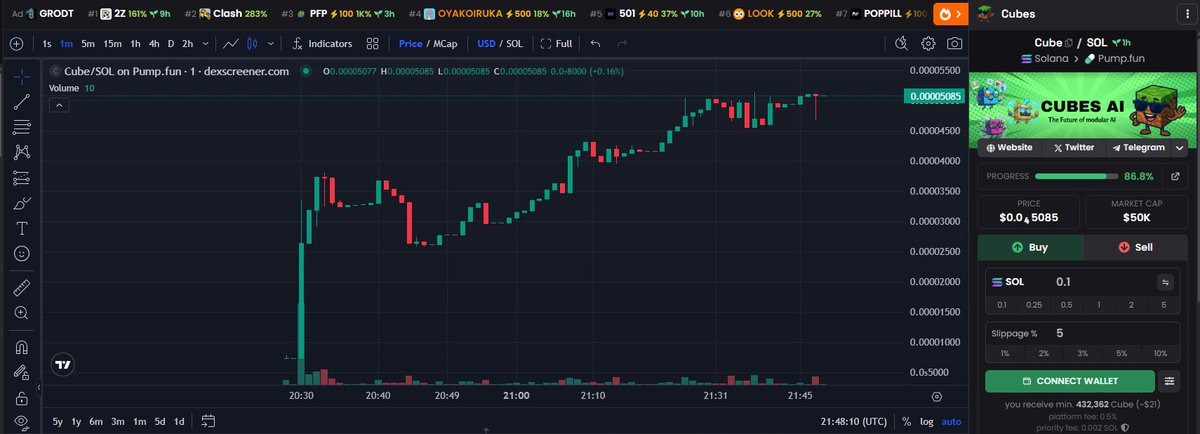The image size is (1200, 434).
Task: Set date range to 1d
Action: click(178, 421)
